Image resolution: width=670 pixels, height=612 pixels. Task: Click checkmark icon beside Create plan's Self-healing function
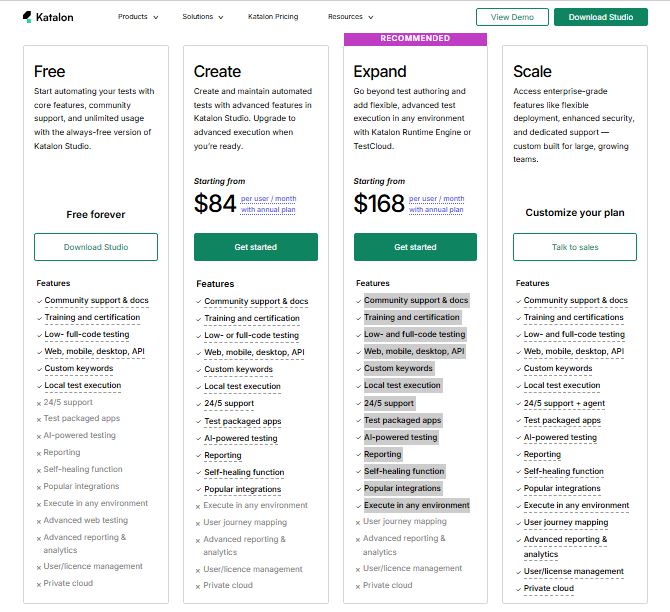[x=199, y=472]
